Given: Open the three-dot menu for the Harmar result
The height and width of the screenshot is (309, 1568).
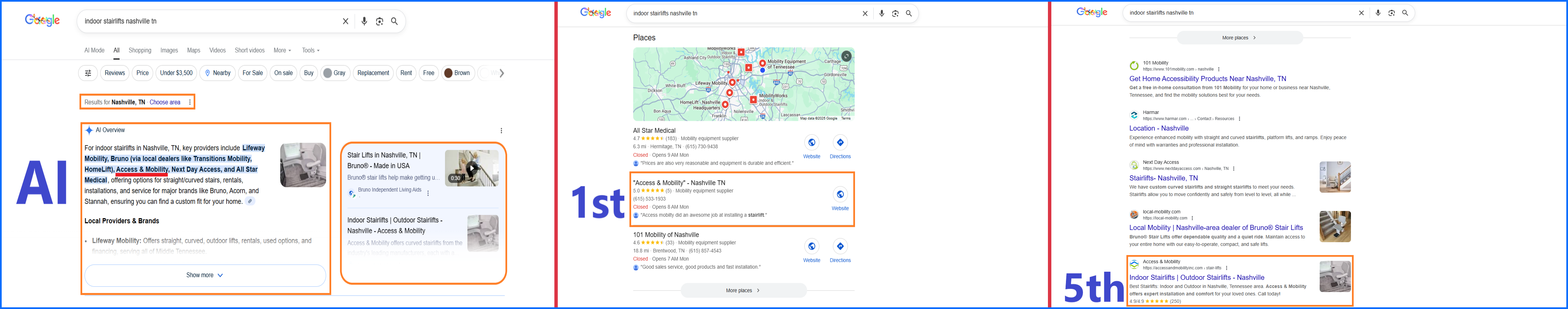Looking at the screenshot, I should (1239, 119).
